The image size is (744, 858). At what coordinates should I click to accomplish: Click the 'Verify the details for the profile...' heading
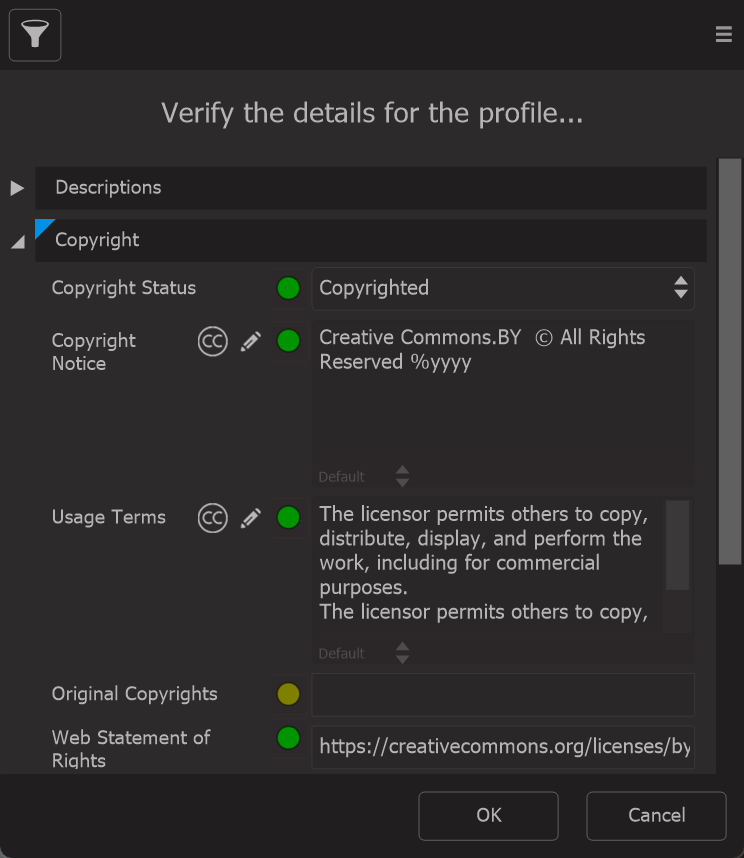click(372, 114)
